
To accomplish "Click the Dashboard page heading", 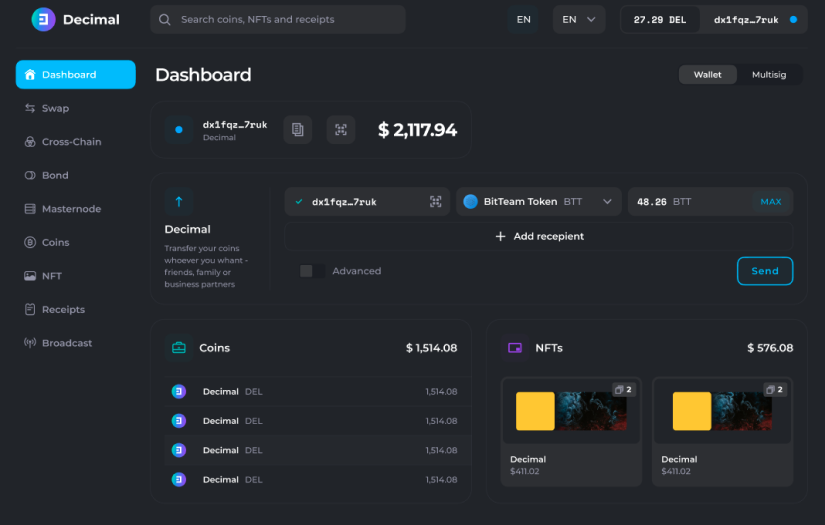I will pos(203,75).
